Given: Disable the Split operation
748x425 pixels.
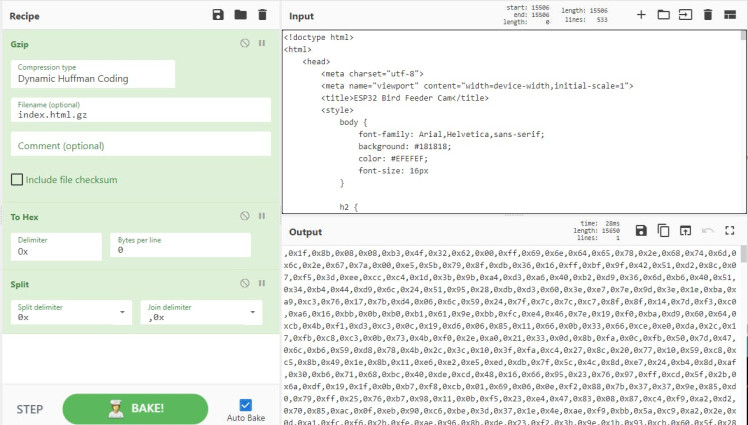Looking at the screenshot, I should (245, 283).
